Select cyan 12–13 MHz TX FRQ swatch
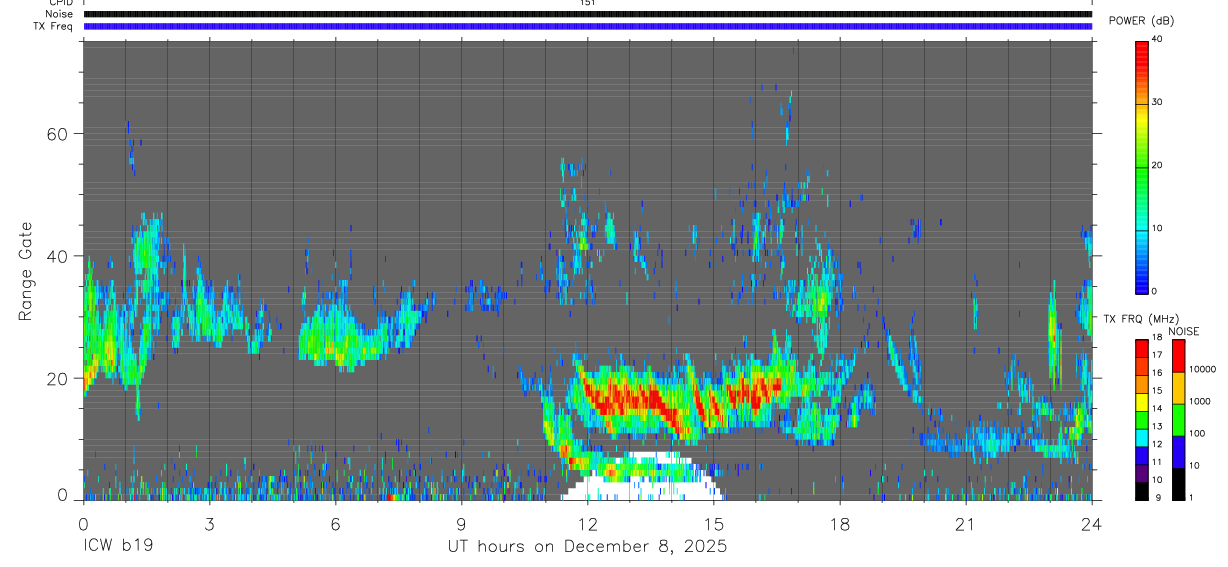 point(1142,438)
